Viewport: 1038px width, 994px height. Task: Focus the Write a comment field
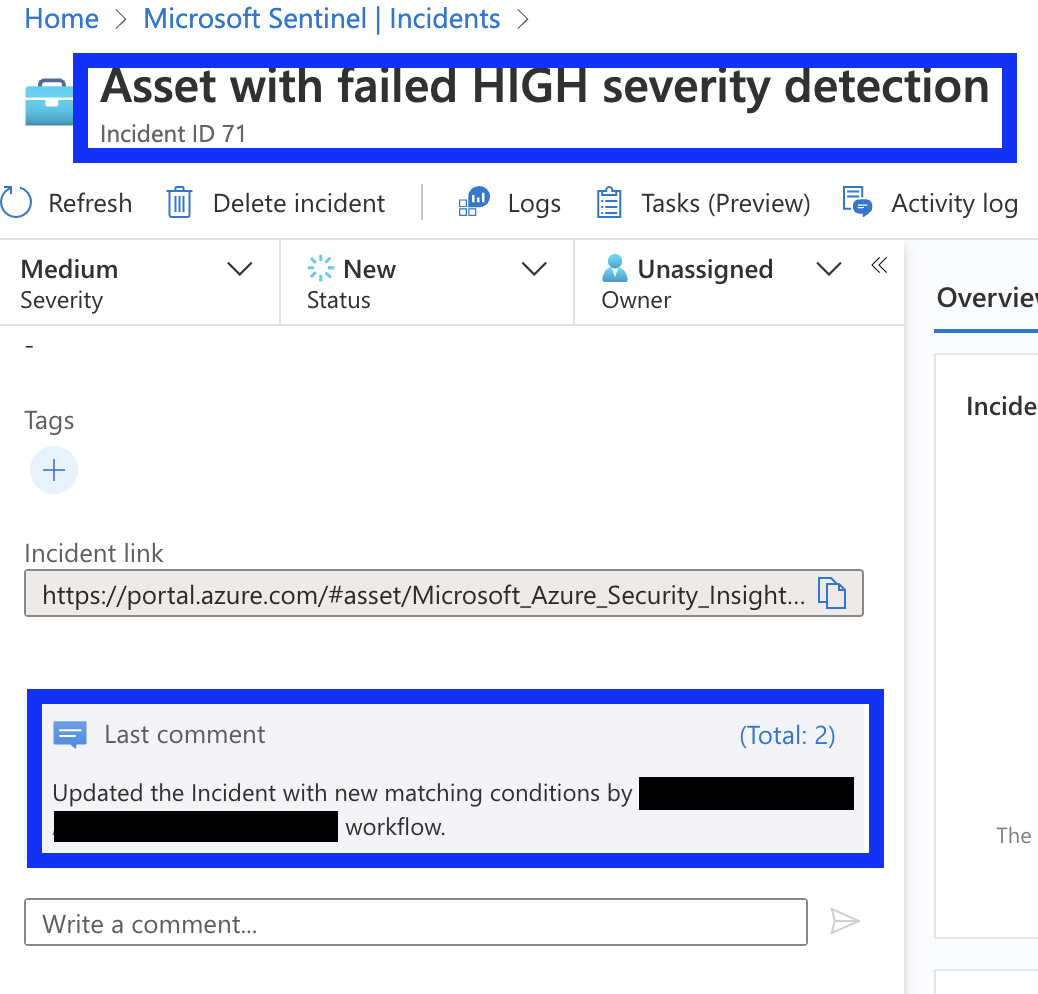(416, 922)
